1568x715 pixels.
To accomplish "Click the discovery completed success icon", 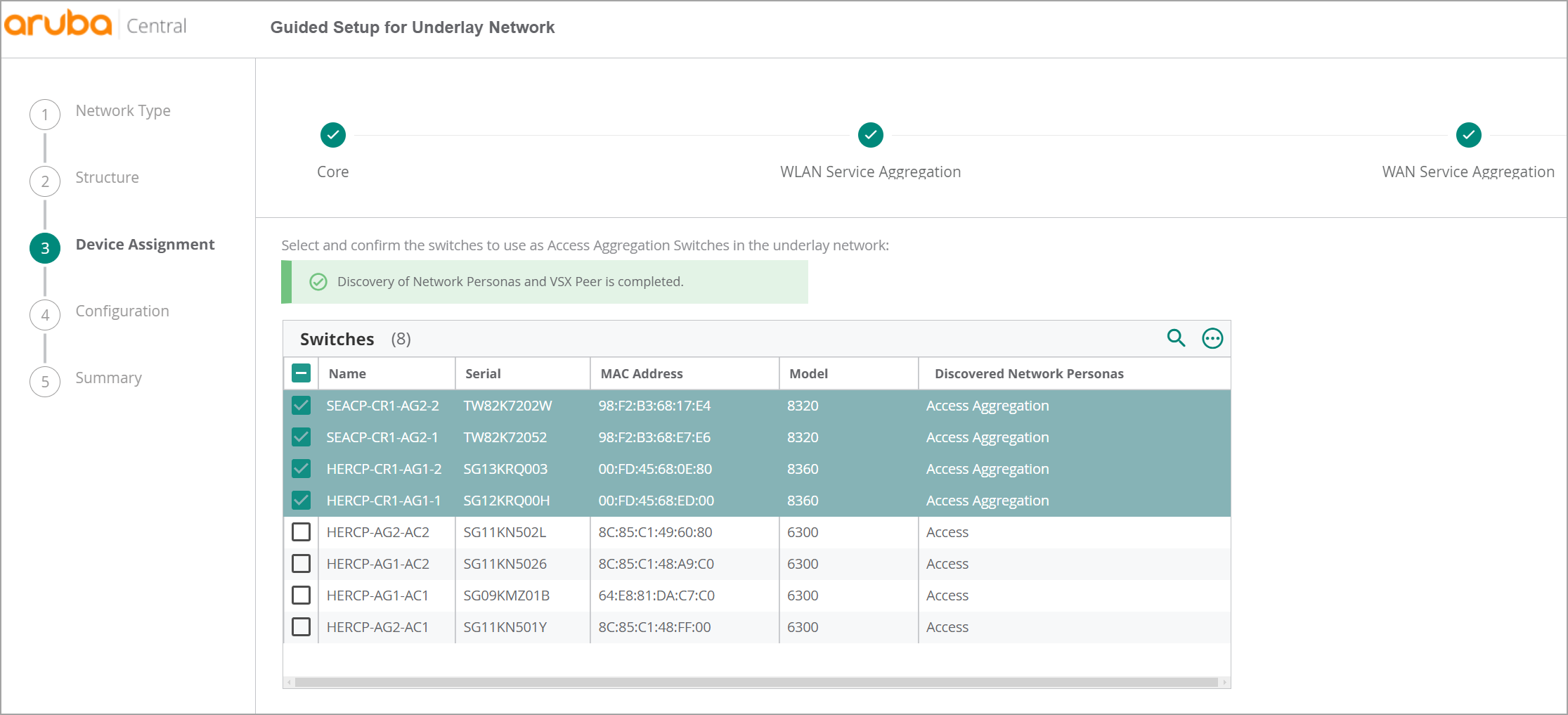I will pos(318,282).
